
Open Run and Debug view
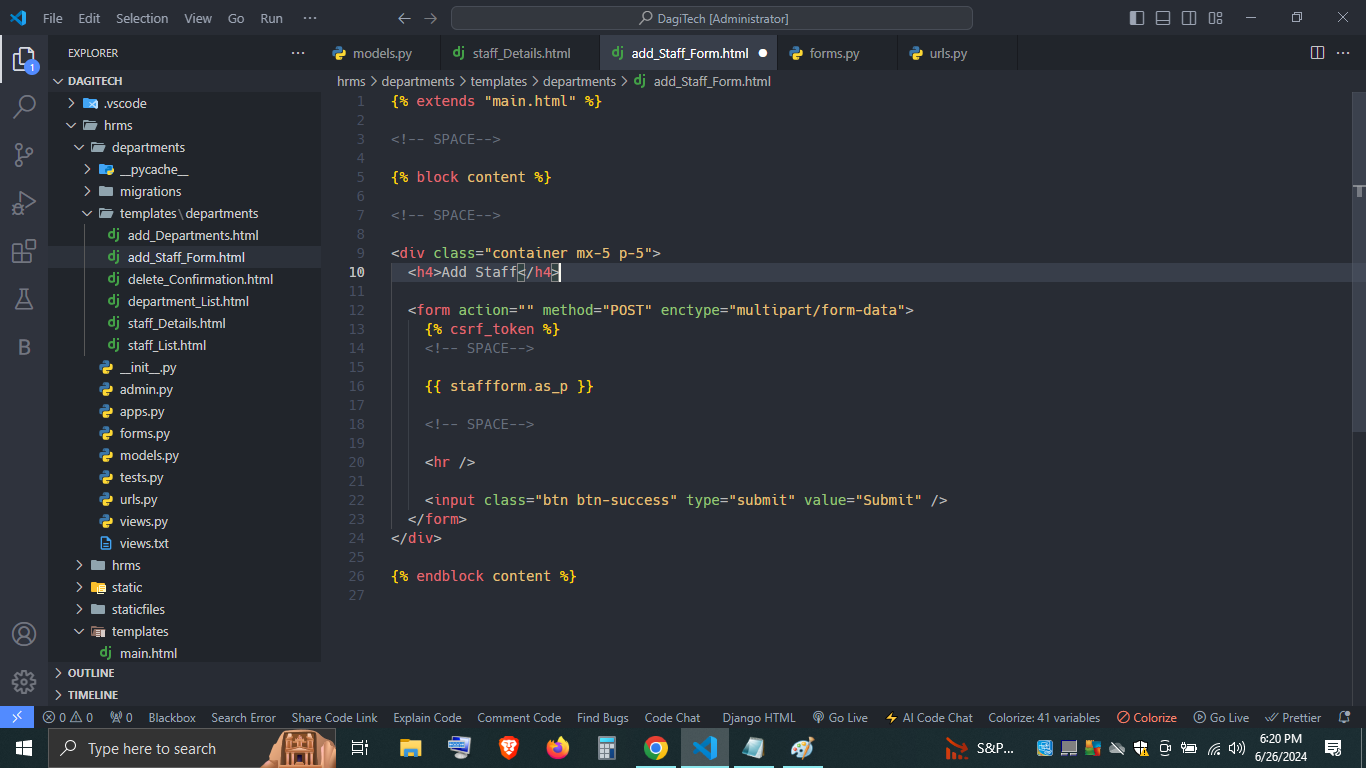(x=24, y=203)
